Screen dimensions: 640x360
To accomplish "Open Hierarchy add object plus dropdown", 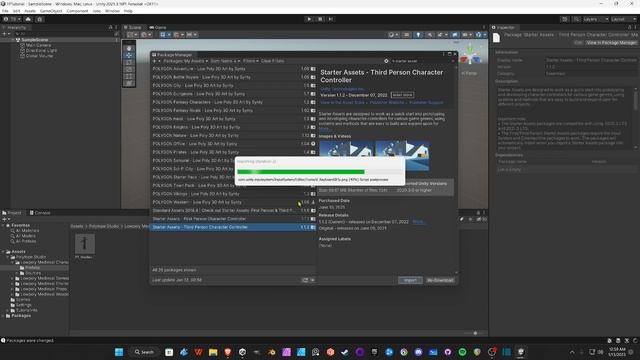I will coord(6,34).
